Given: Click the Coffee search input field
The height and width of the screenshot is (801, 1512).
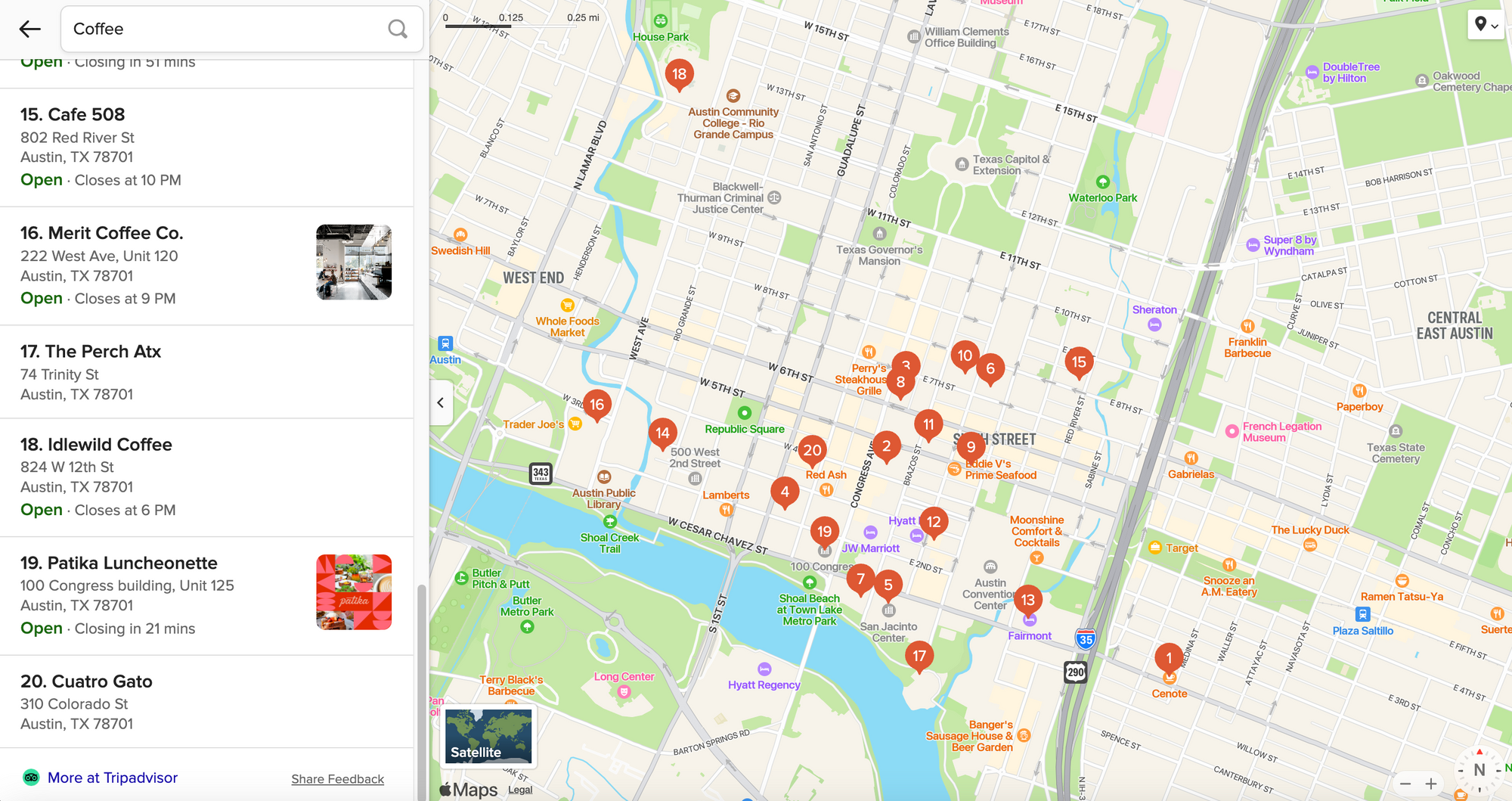Looking at the screenshot, I should click(x=242, y=29).
